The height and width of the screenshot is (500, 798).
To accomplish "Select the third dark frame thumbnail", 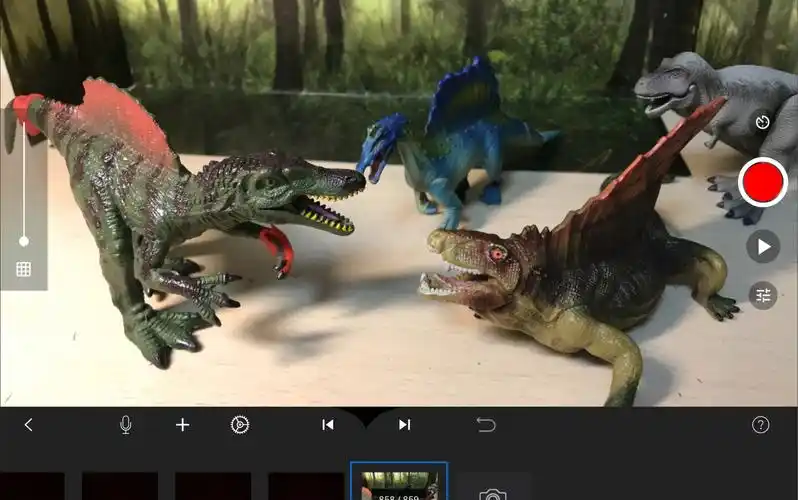I will click(x=213, y=486).
